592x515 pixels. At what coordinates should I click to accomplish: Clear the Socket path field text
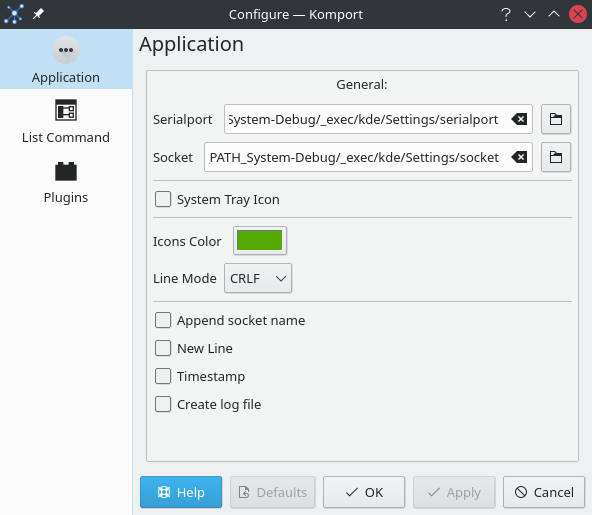(x=520, y=157)
